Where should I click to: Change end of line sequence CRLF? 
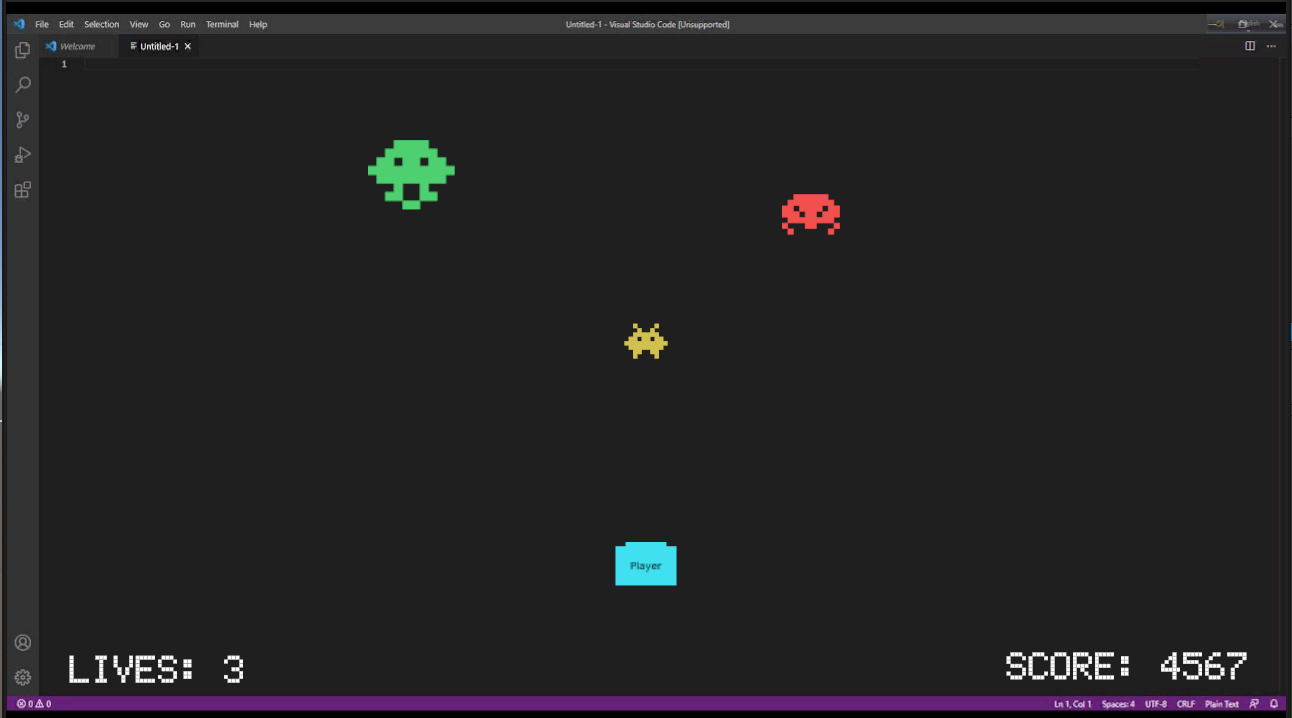(1186, 704)
